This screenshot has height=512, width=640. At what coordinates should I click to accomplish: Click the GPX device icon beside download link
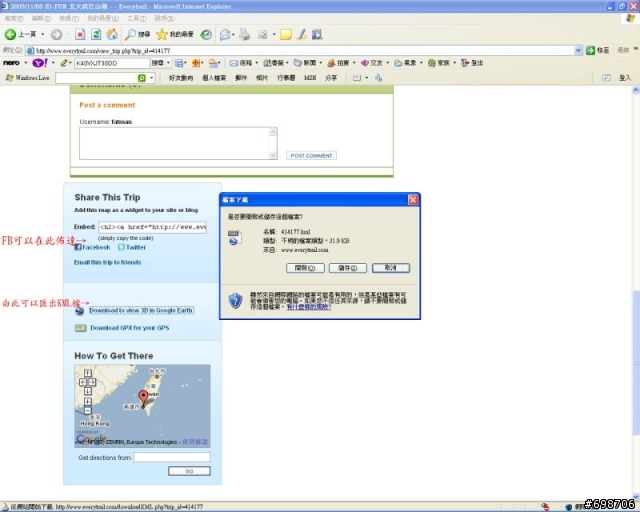80,328
